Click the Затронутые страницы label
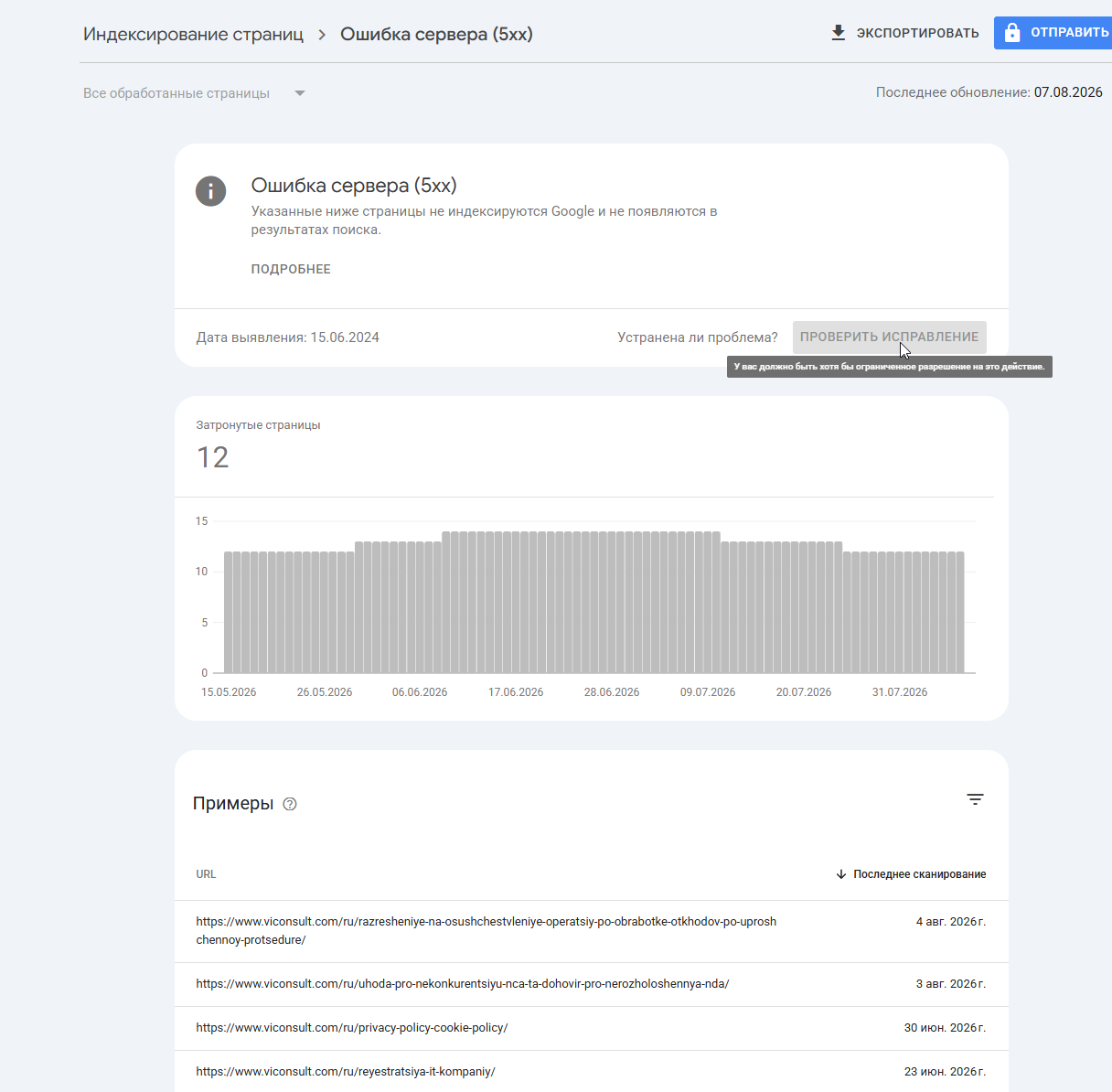 (258, 425)
